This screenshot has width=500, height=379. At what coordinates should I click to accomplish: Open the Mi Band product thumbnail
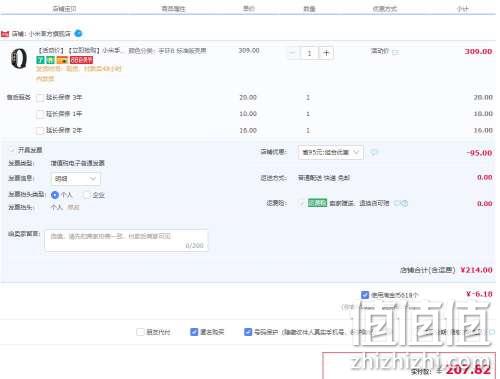(x=19, y=59)
